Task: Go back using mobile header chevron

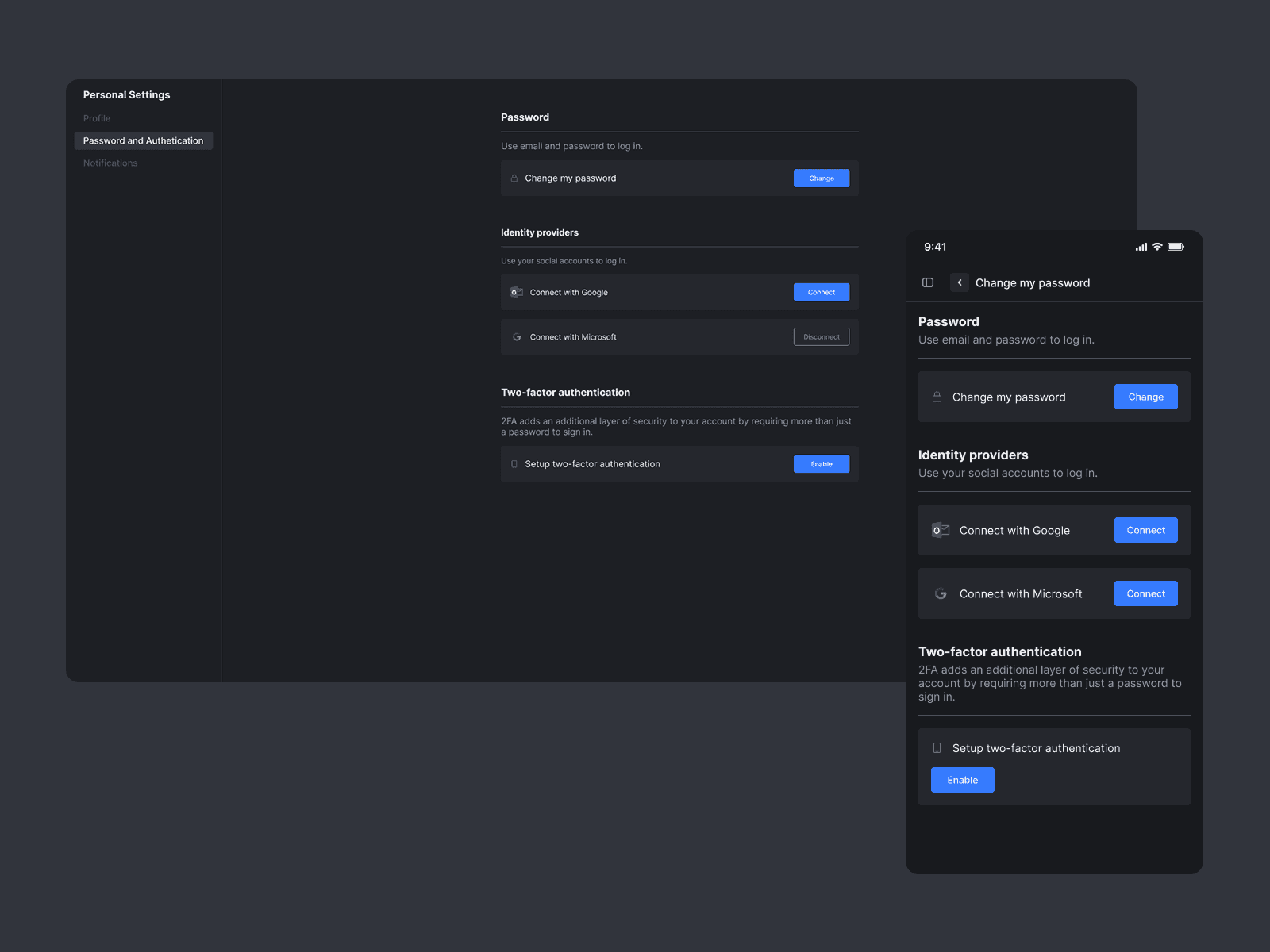Action: click(960, 282)
